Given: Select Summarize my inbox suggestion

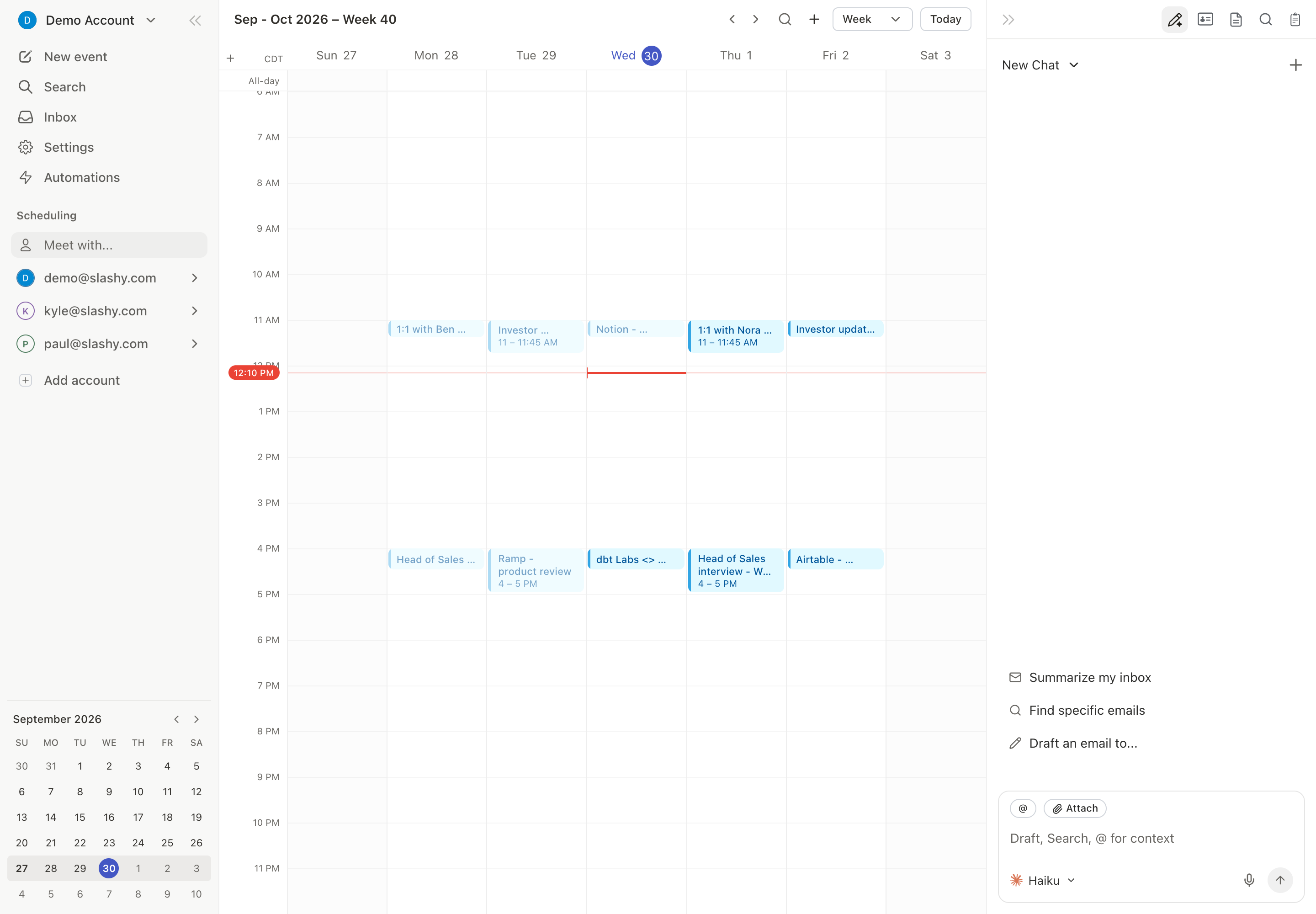Looking at the screenshot, I should click(x=1080, y=677).
